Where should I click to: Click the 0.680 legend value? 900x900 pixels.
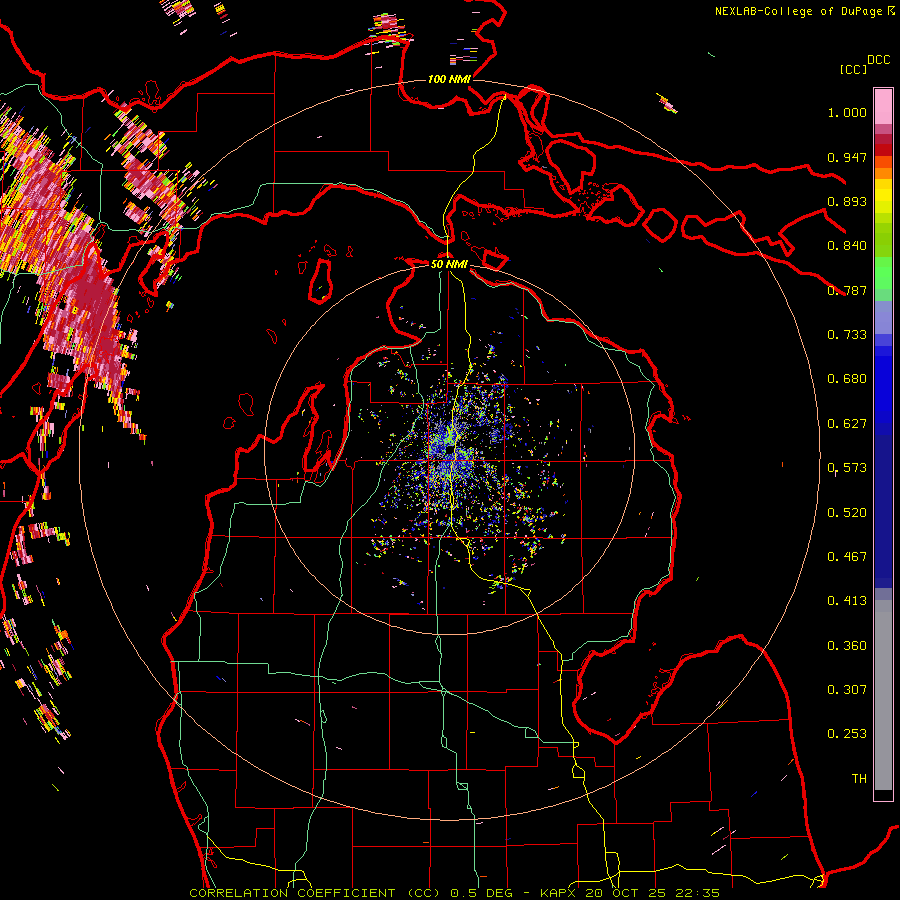point(847,379)
